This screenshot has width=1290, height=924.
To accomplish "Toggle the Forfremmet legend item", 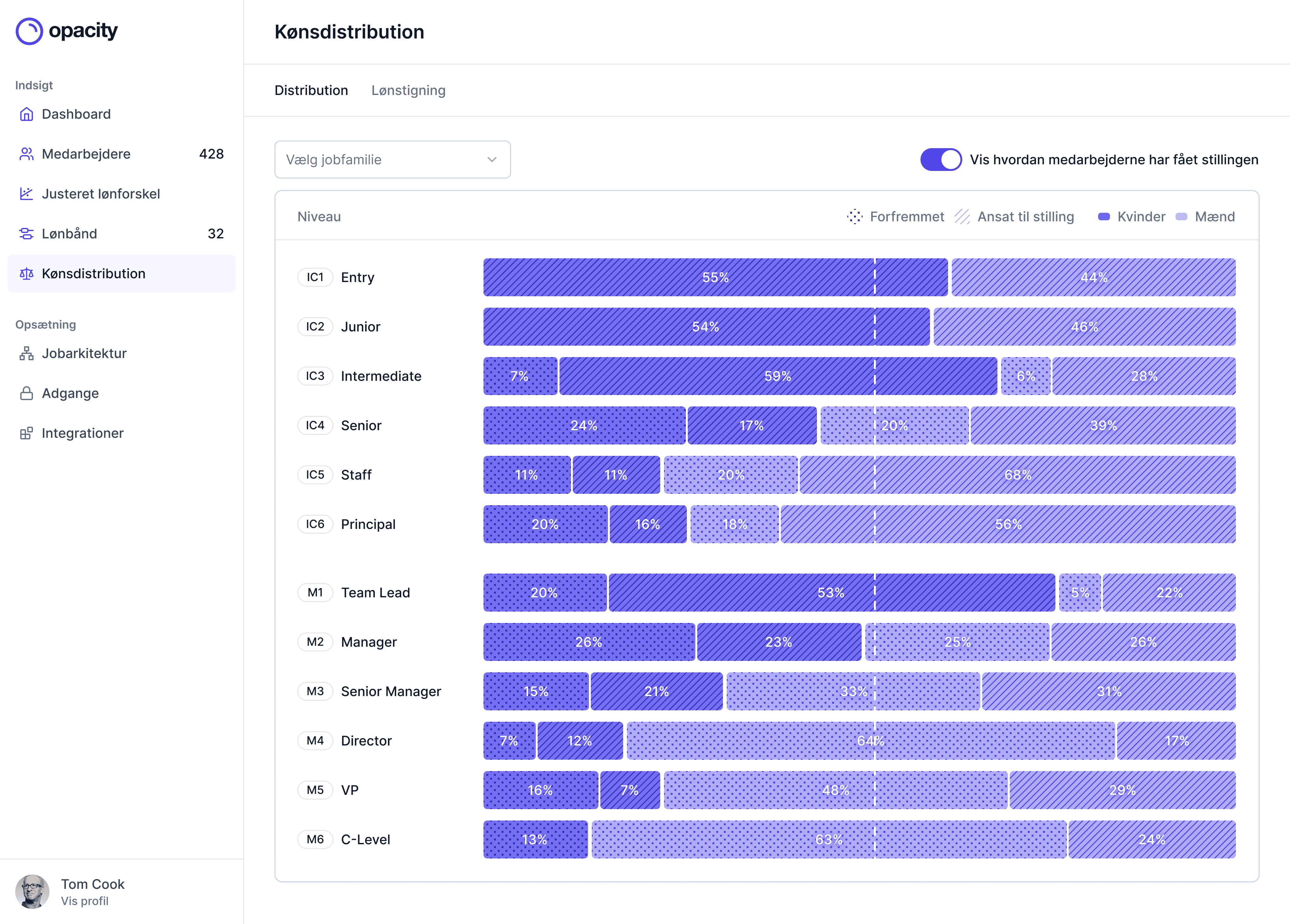I will tap(896, 216).
